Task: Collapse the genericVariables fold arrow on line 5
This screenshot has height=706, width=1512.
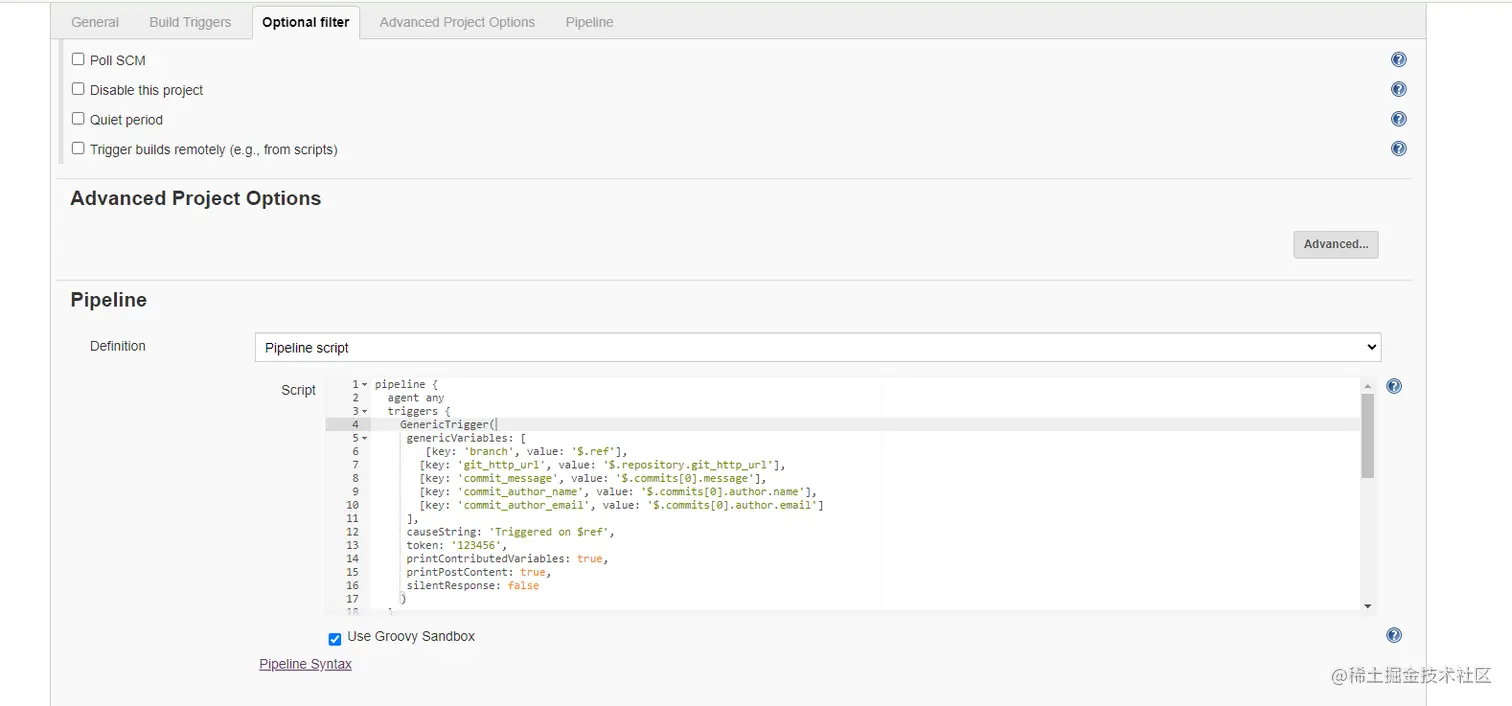Action: pyautogui.click(x=365, y=438)
